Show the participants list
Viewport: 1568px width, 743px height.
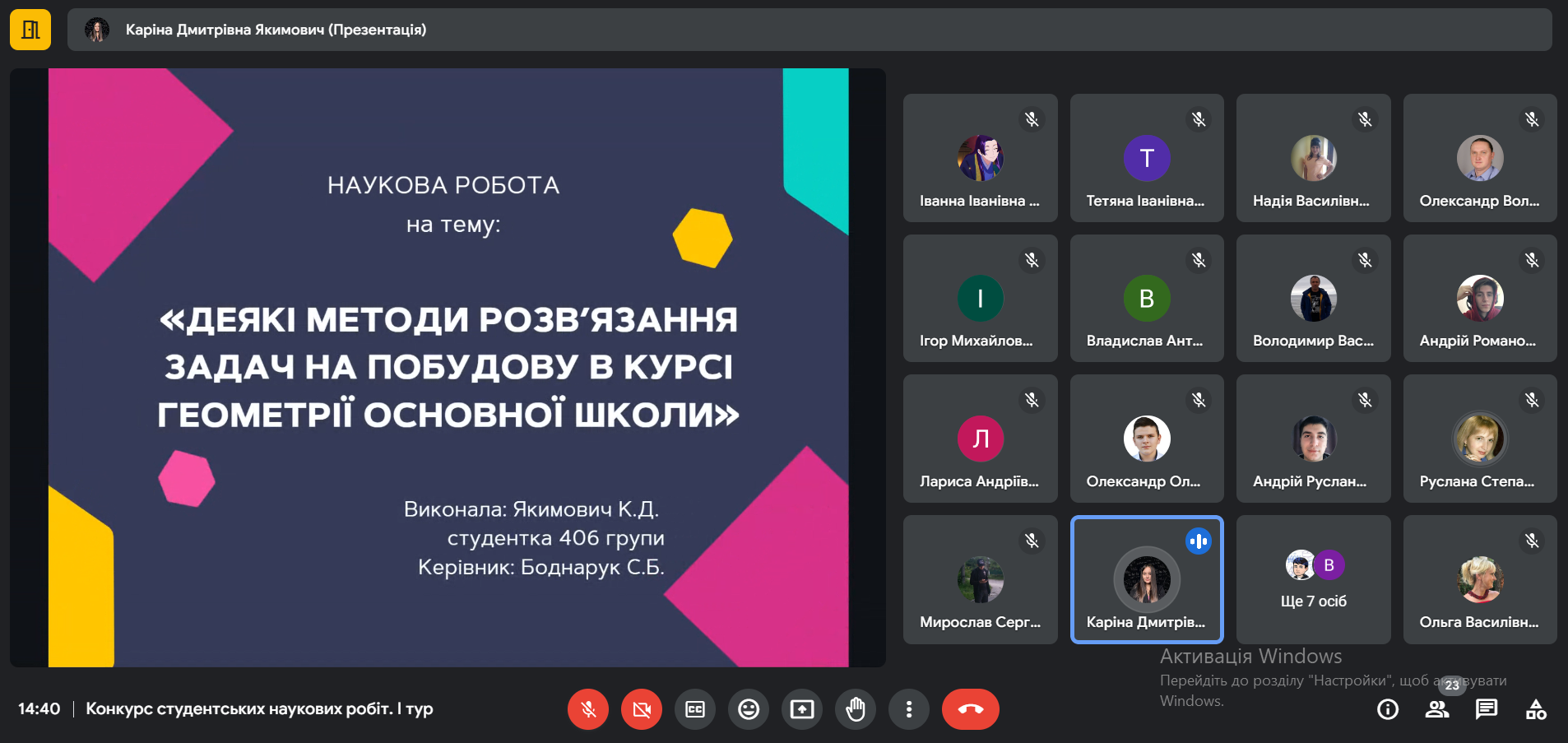(x=1437, y=709)
